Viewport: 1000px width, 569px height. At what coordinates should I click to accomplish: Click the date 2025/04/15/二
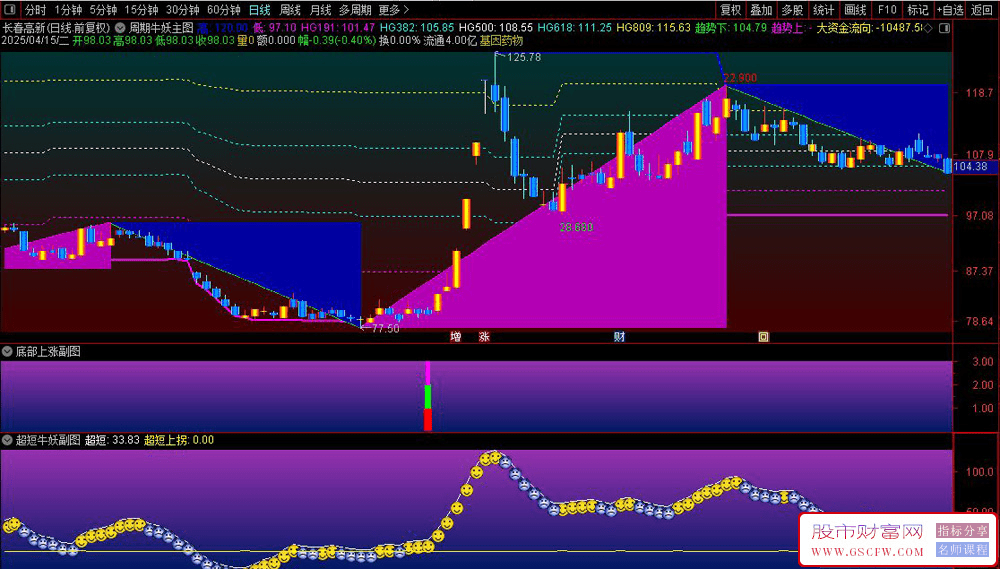(36, 40)
